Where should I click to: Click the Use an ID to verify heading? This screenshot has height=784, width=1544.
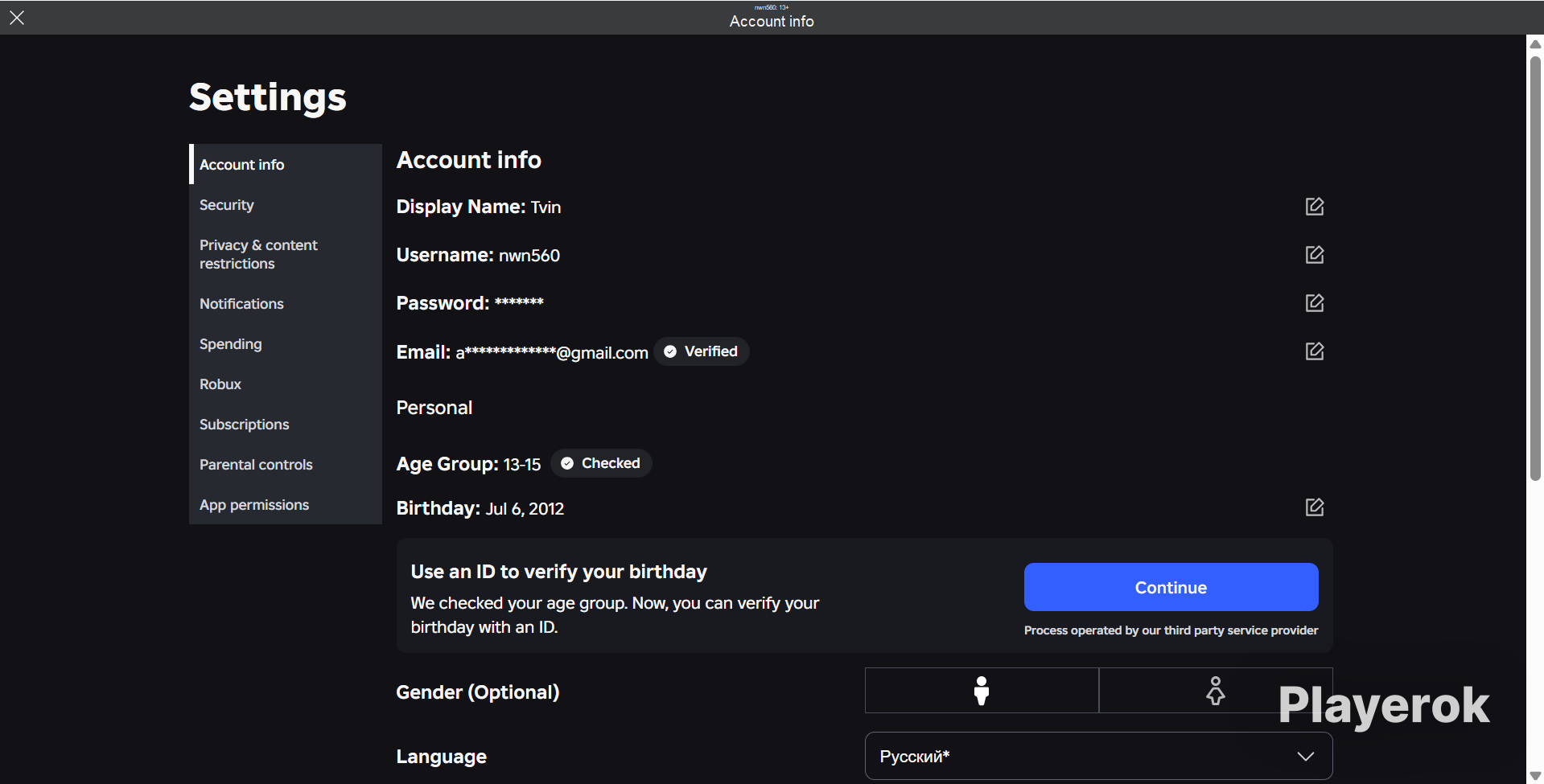pyautogui.click(x=559, y=572)
